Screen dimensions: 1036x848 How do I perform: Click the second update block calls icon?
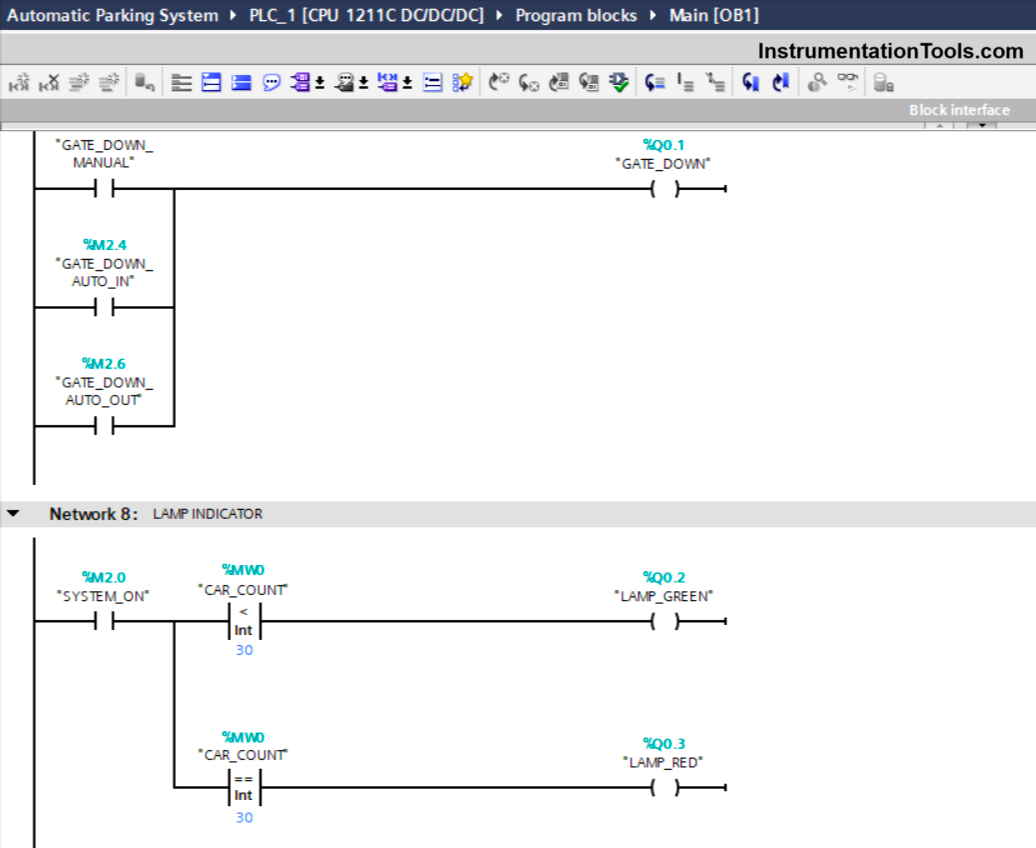tap(589, 83)
